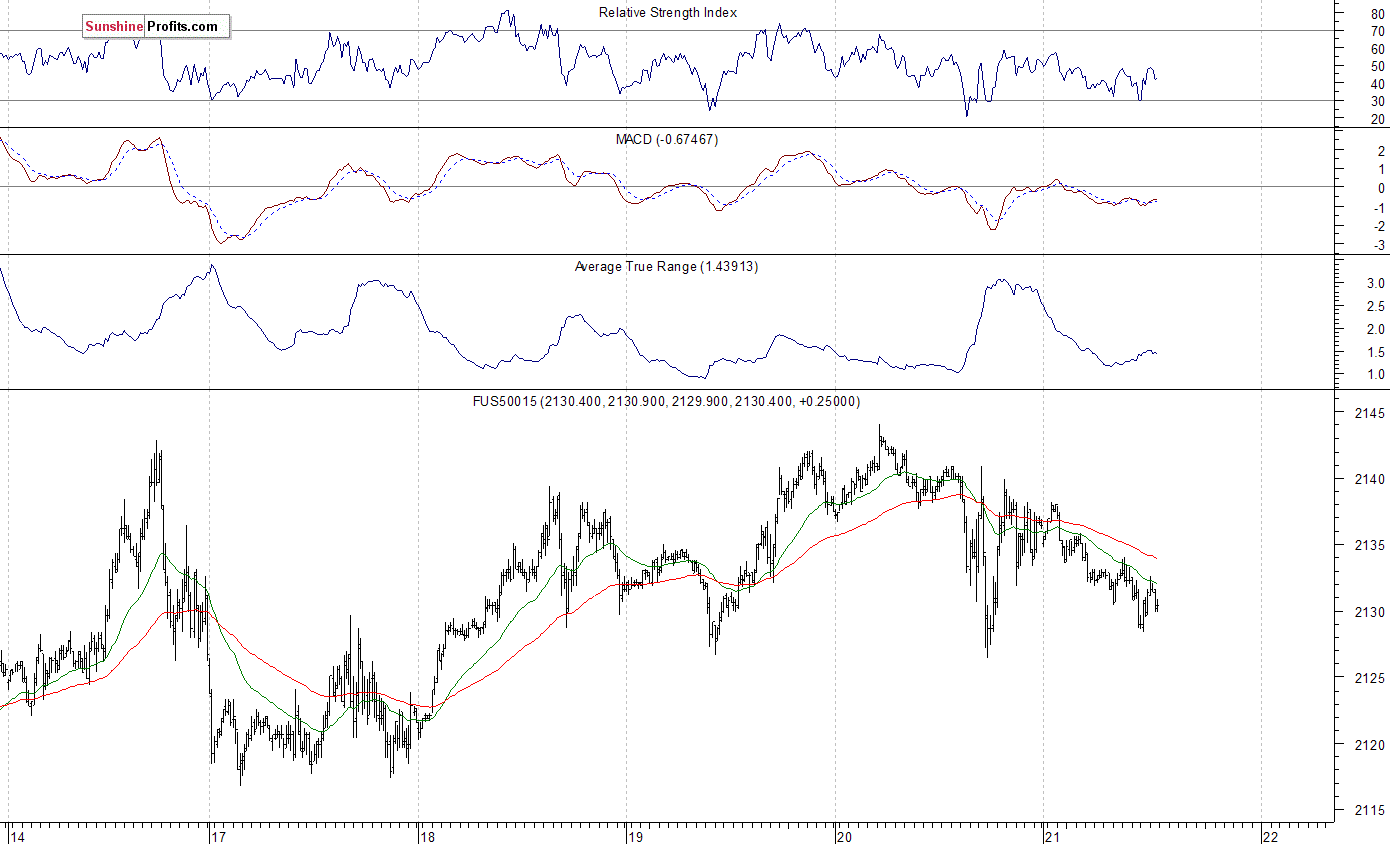Viewport: 1390px width, 844px height.
Task: Click the ATR axis value 1.5
Action: tap(1376, 352)
